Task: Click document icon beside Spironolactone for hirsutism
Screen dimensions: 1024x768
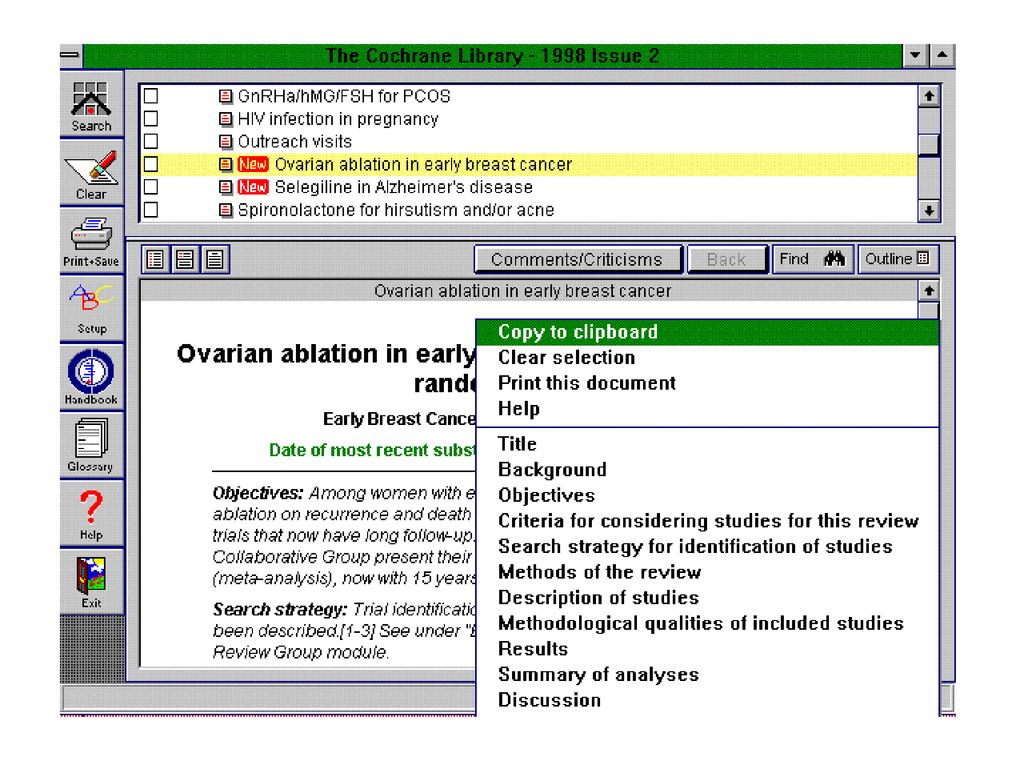Action: 225,210
